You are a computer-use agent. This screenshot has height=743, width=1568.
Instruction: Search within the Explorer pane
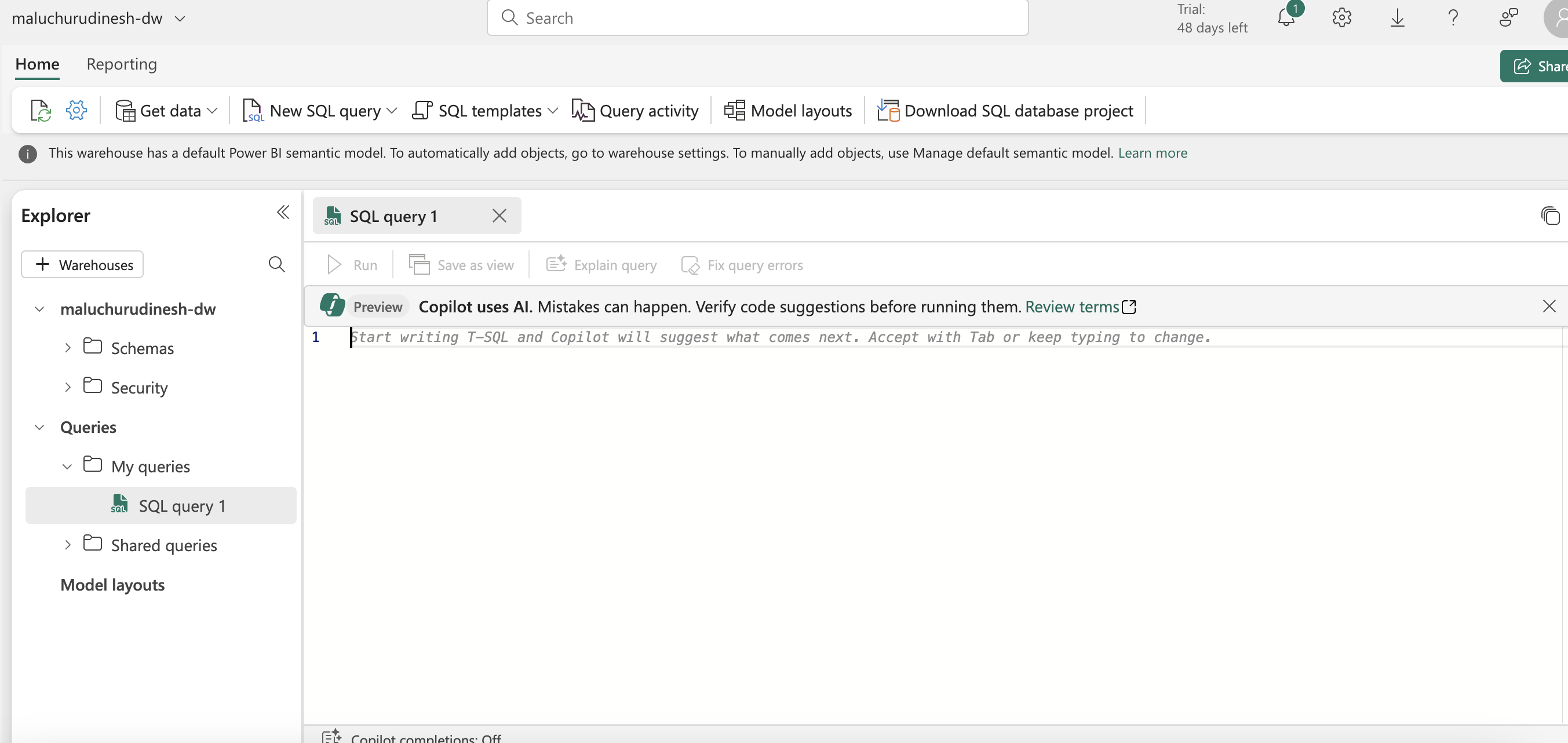click(x=277, y=264)
